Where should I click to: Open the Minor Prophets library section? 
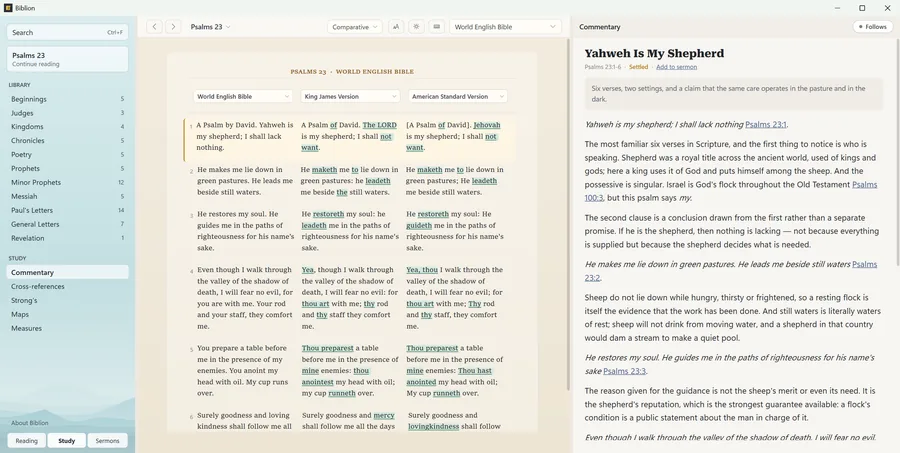pyautogui.click(x=68, y=183)
